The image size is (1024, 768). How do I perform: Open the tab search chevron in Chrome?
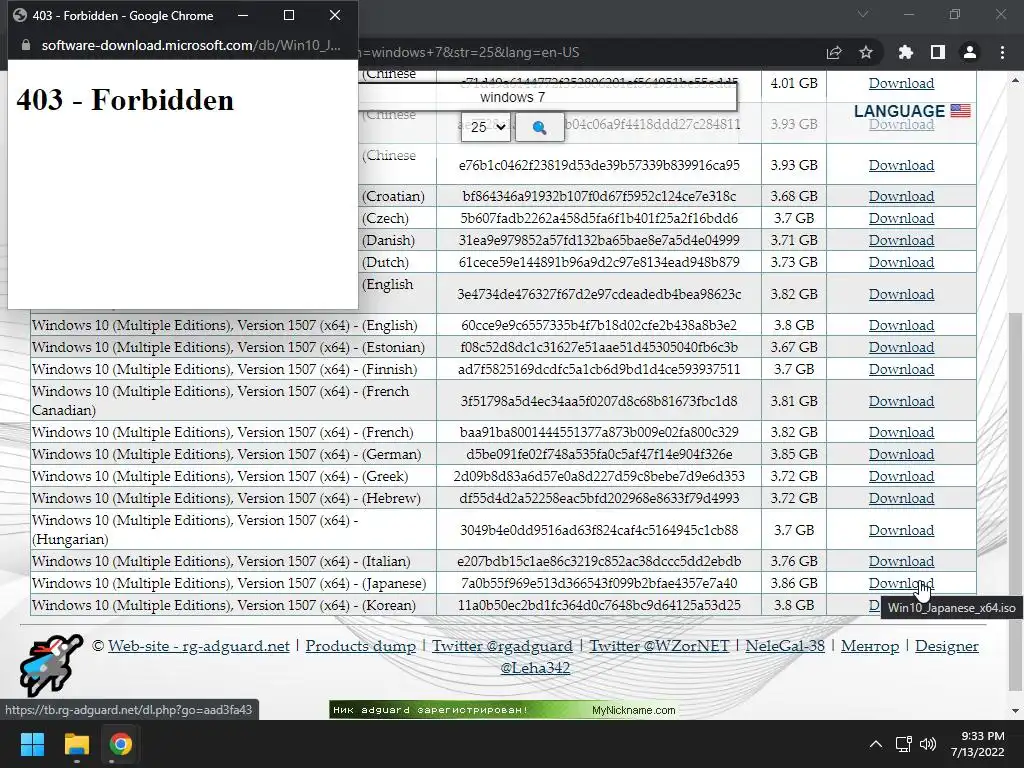pyautogui.click(x=863, y=14)
